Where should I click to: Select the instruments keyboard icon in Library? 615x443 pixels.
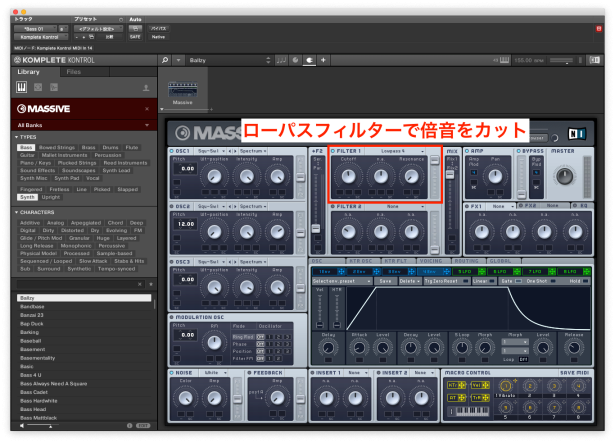point(21,87)
